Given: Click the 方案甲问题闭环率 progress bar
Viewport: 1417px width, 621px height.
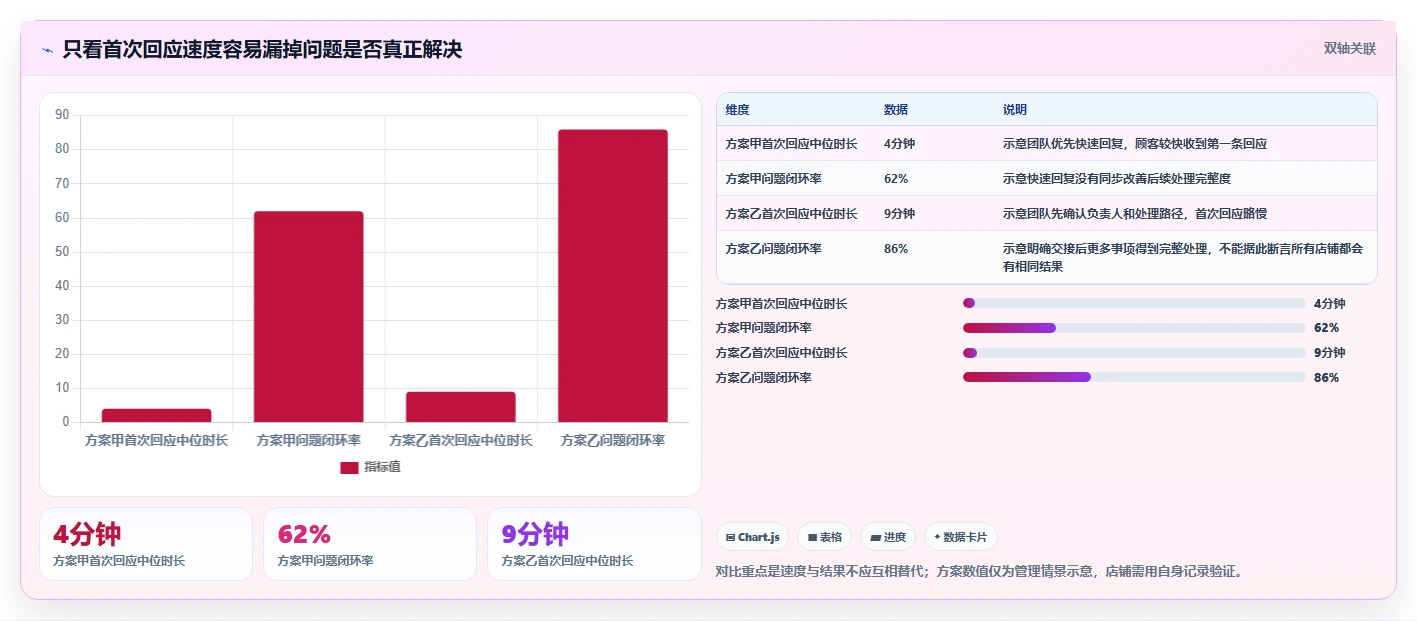Looking at the screenshot, I should click(1134, 328).
